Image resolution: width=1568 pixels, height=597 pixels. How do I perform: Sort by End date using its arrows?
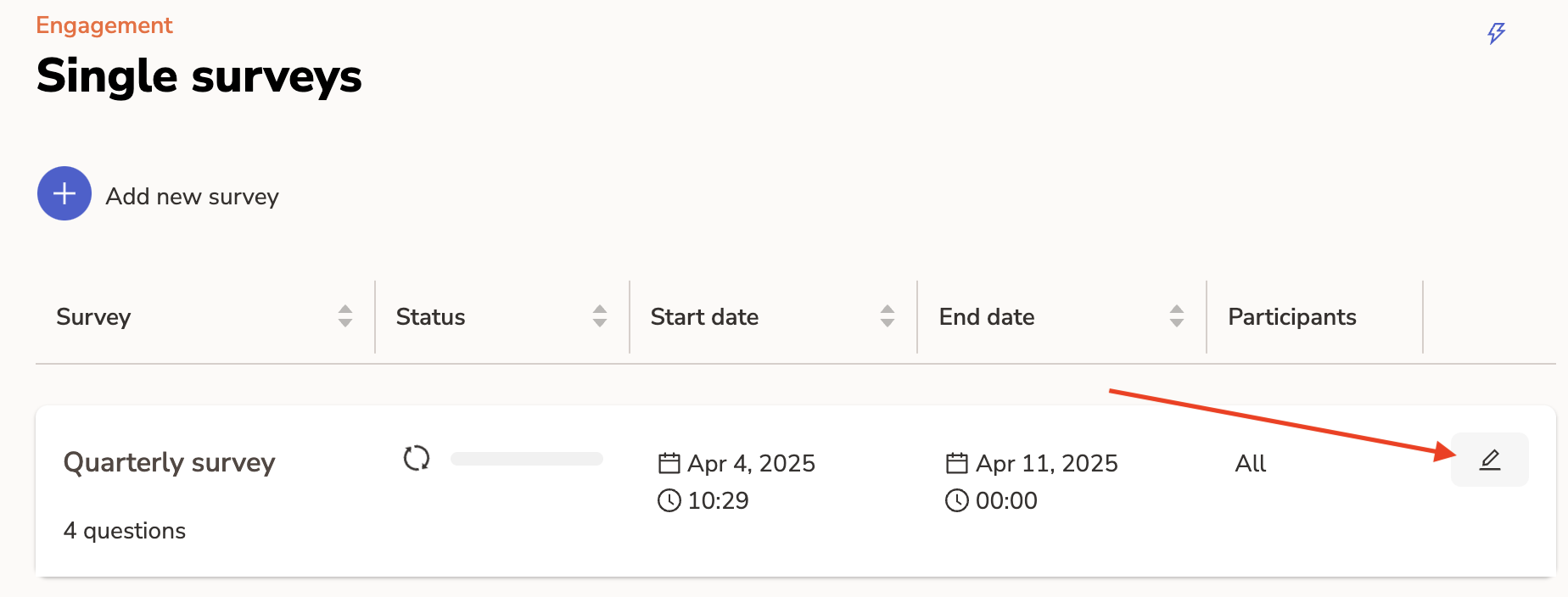1177,316
